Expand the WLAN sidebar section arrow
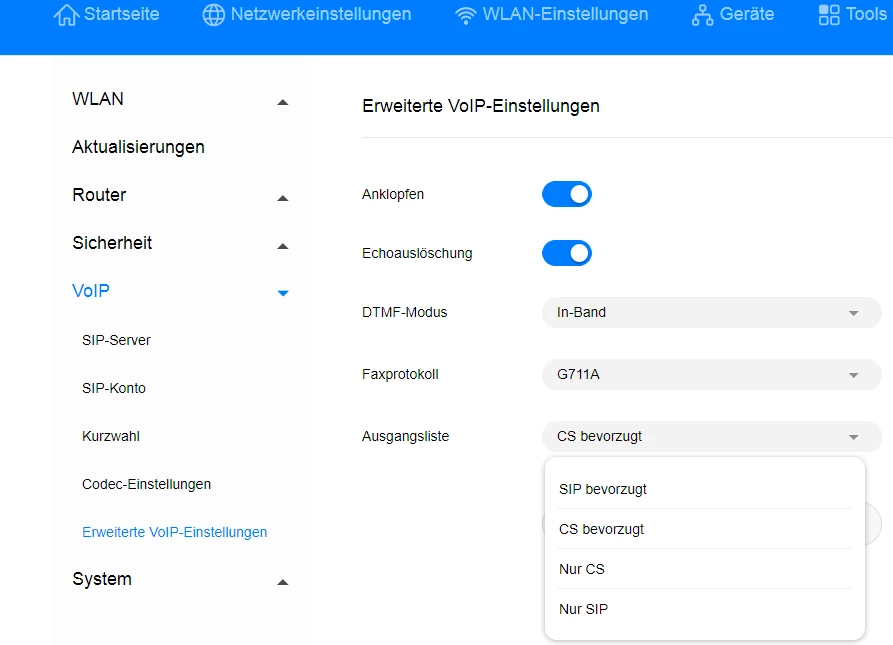893x645 pixels. (x=283, y=101)
